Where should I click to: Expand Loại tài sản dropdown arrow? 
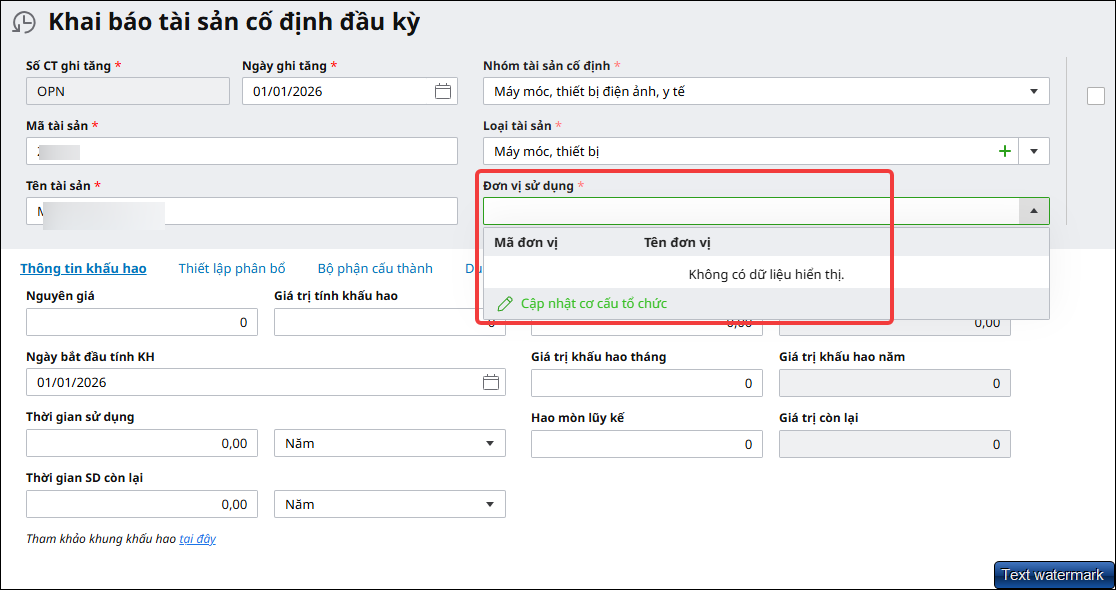click(x=1034, y=151)
